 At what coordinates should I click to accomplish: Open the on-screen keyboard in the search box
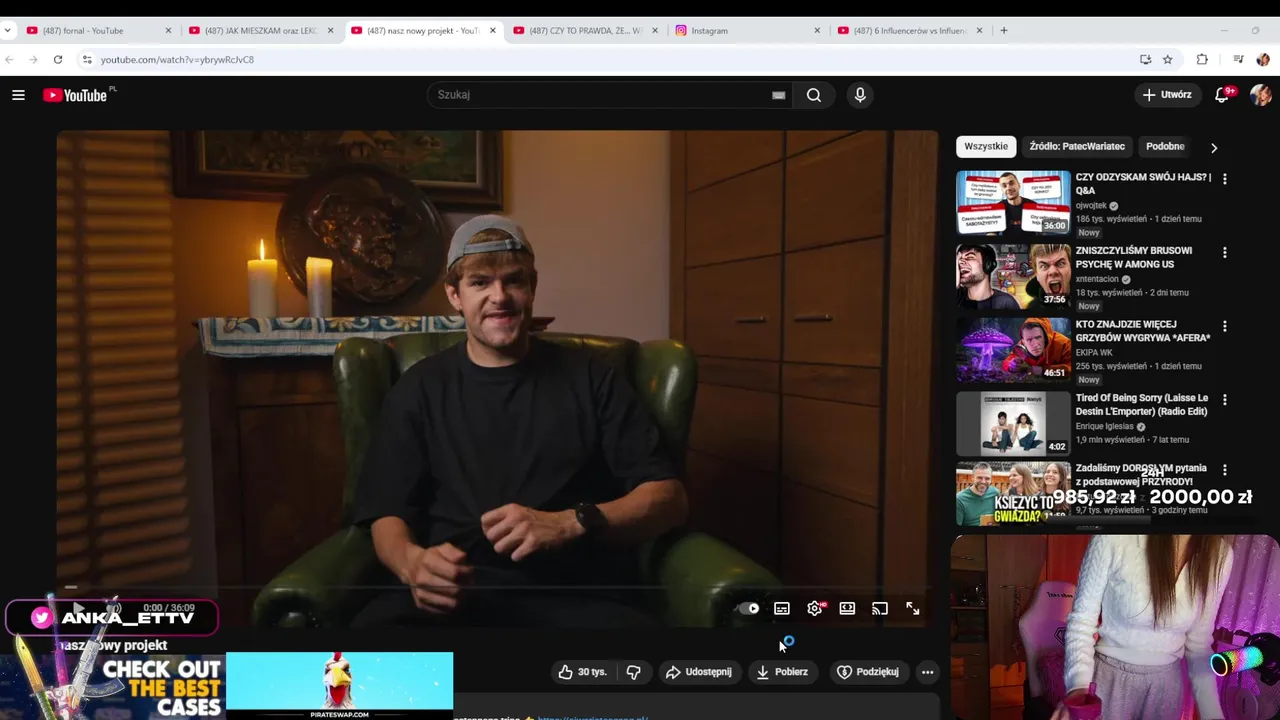778,95
